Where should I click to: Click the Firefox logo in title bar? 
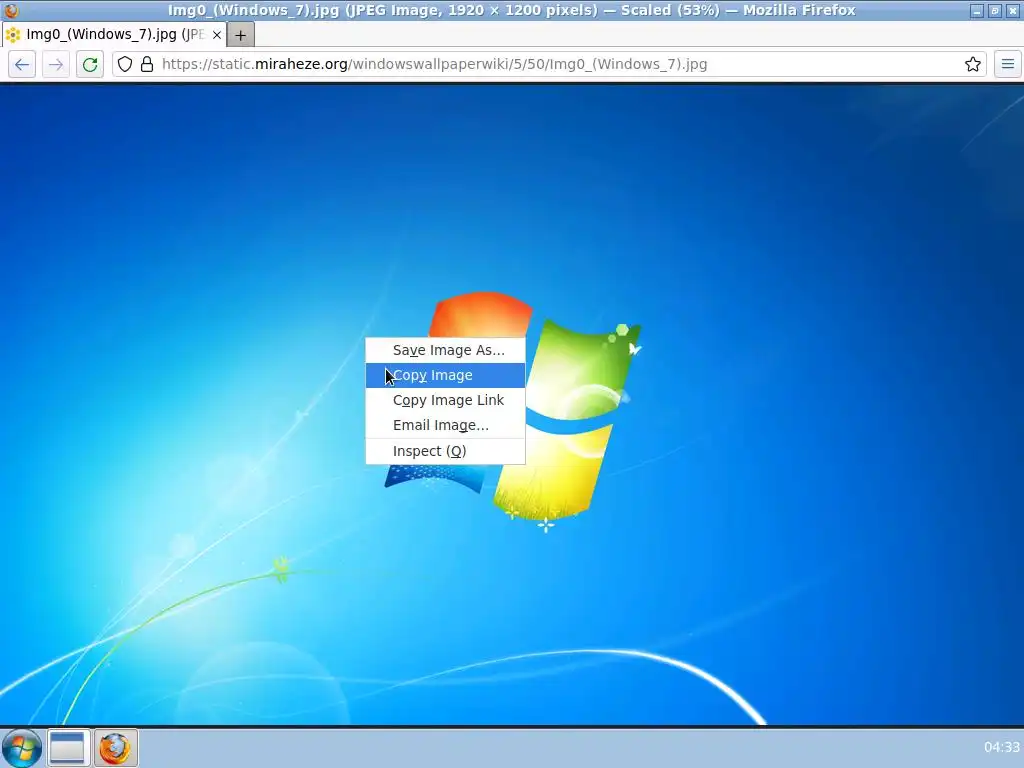[11, 10]
